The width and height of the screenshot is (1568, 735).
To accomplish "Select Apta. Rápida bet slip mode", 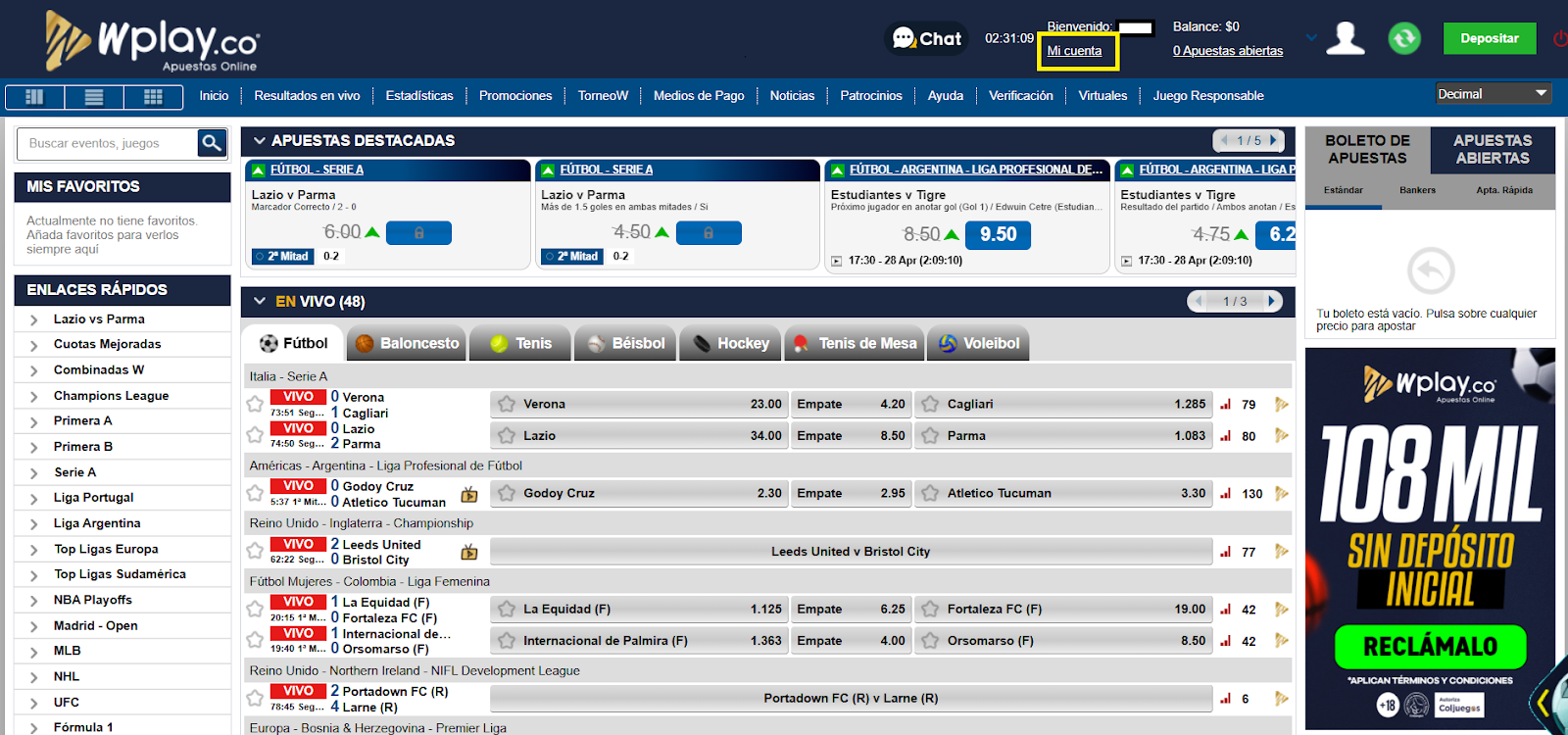I will 1504,190.
